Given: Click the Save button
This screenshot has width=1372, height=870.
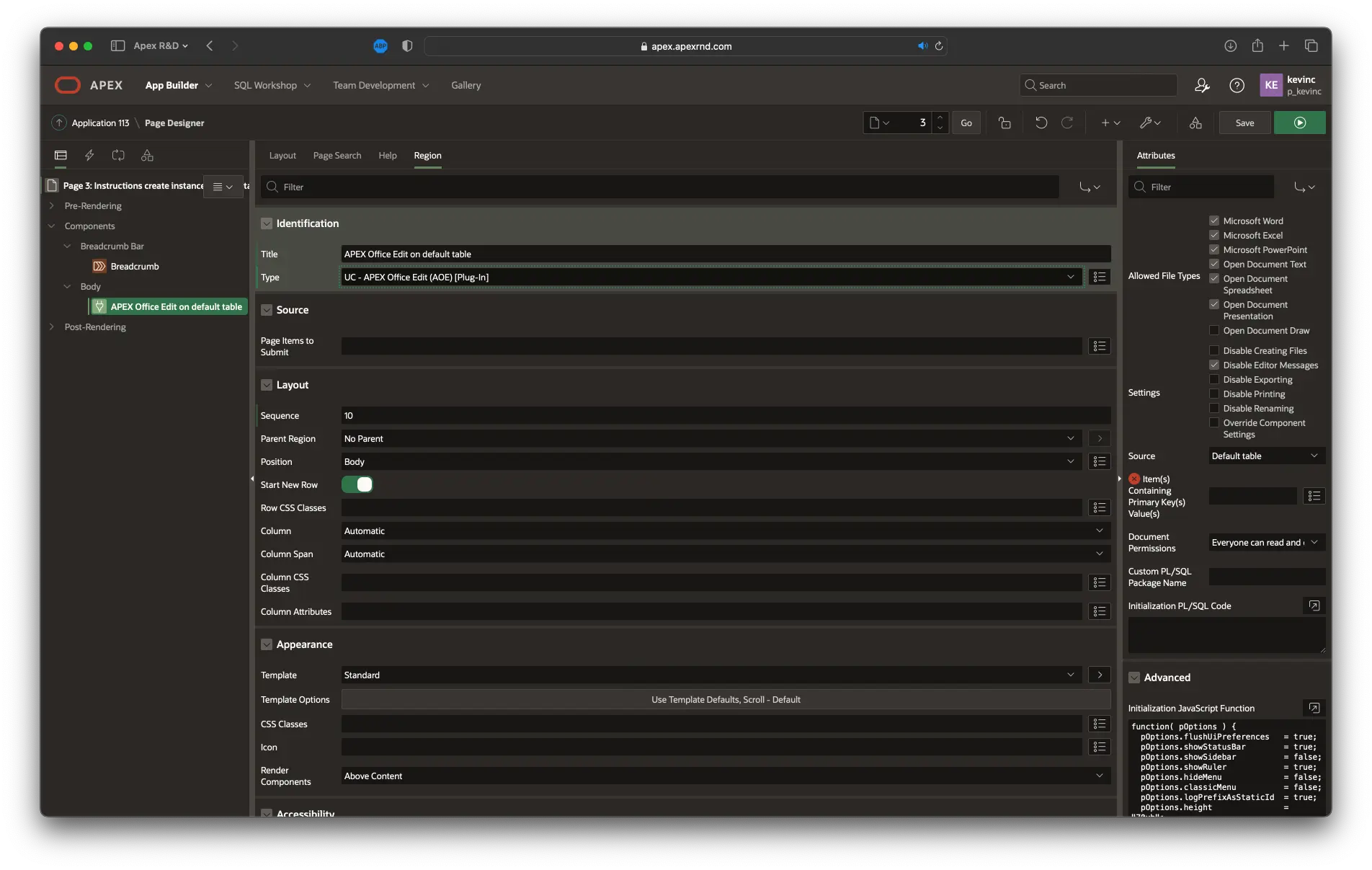Looking at the screenshot, I should 1244,123.
